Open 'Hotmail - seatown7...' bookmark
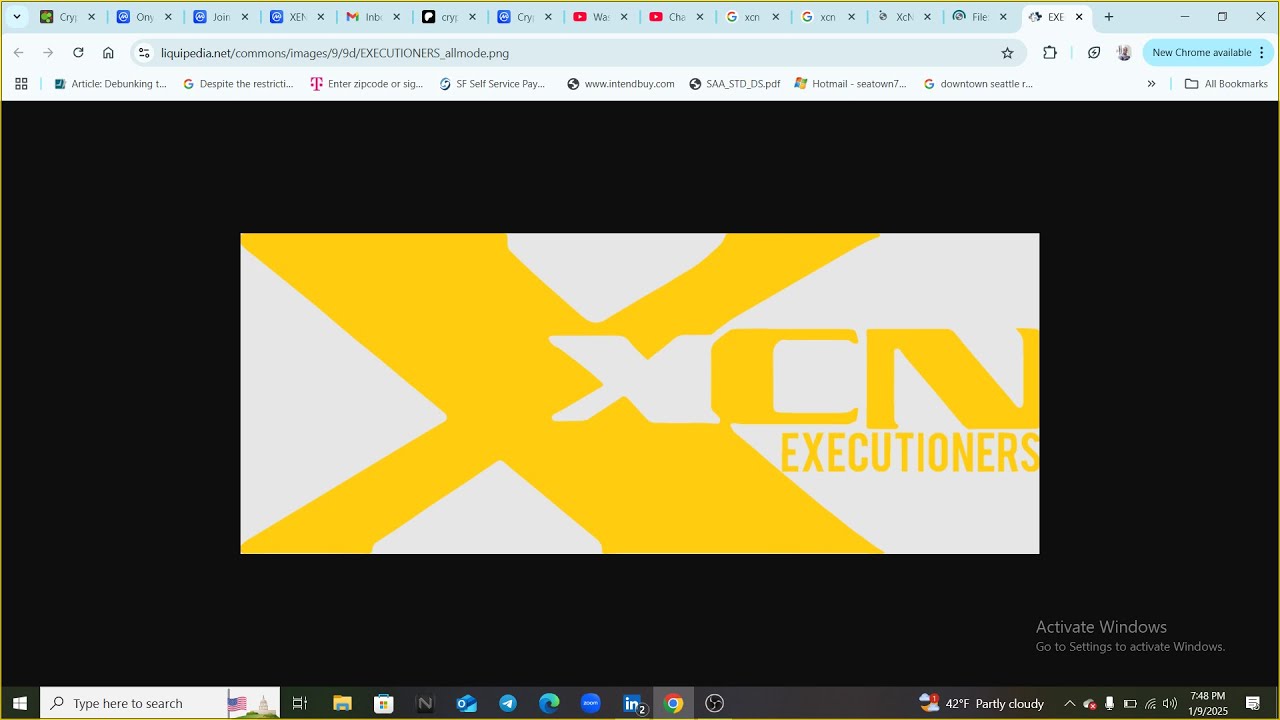1280x720 pixels. point(850,84)
